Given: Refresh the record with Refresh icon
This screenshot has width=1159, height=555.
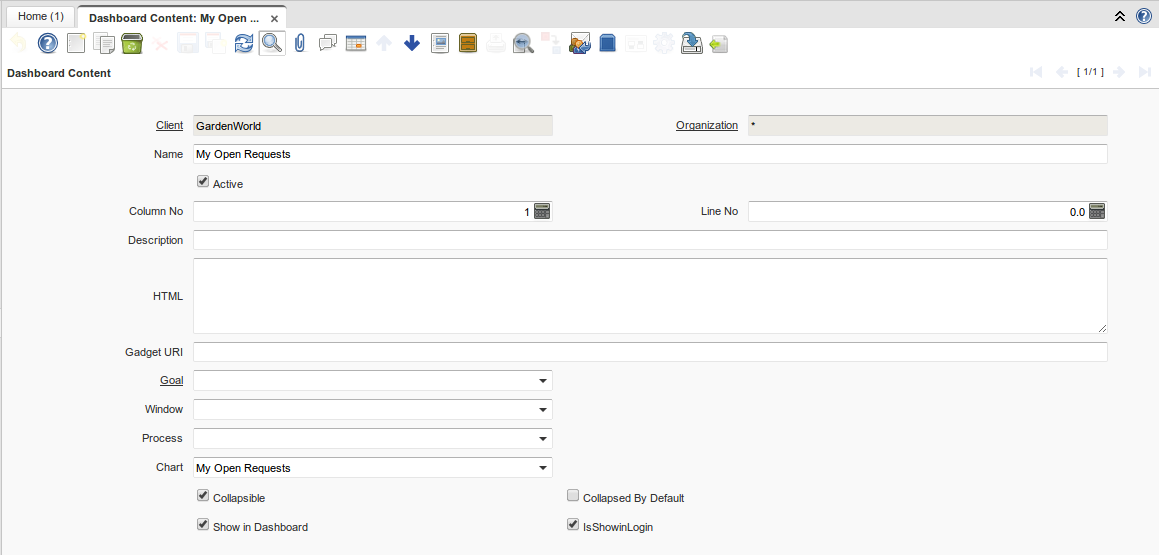Looking at the screenshot, I should point(244,44).
